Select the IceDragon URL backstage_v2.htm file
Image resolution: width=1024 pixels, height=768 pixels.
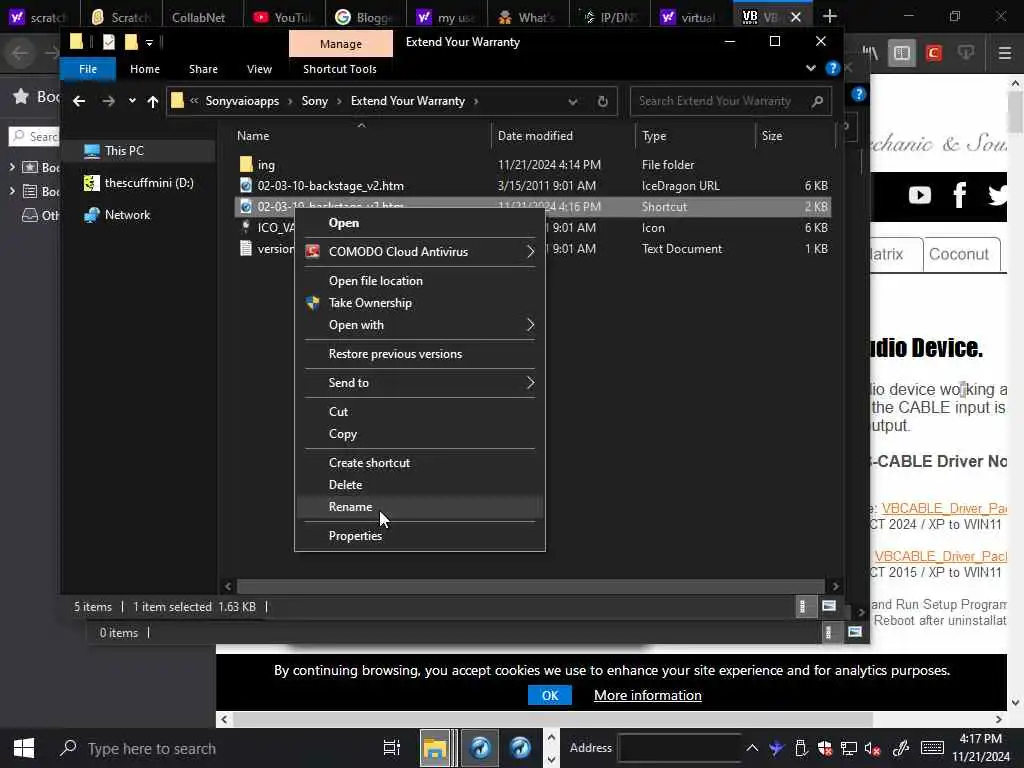[x=330, y=186]
